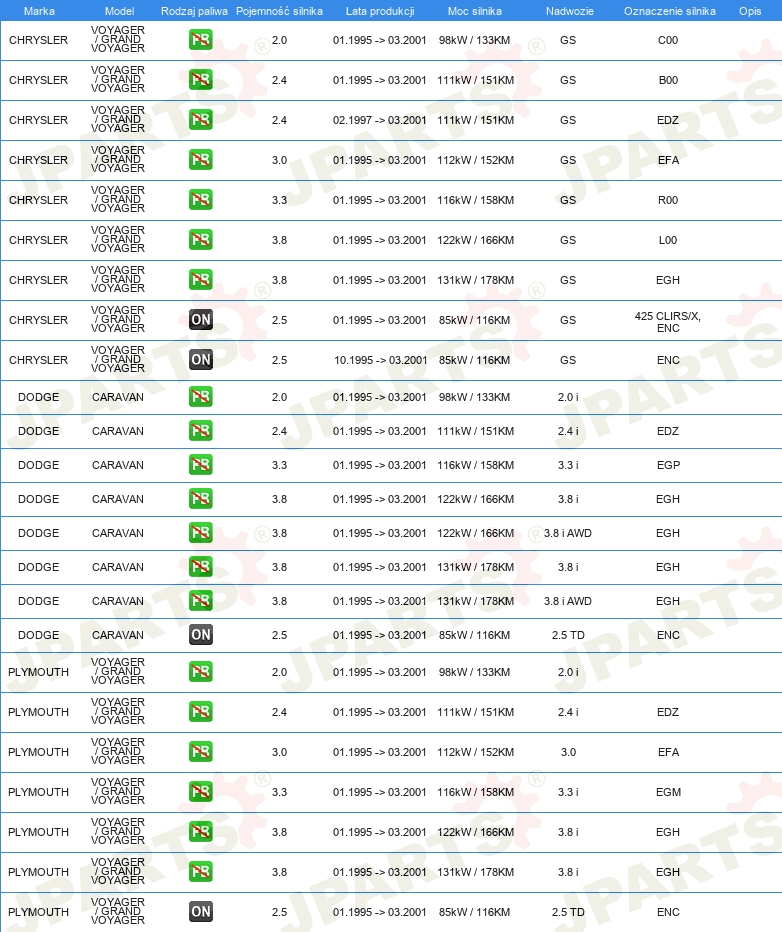The image size is (782, 932).
Task: Click petrol icon in Dodge Caravan EGP row
Action: pos(201,465)
